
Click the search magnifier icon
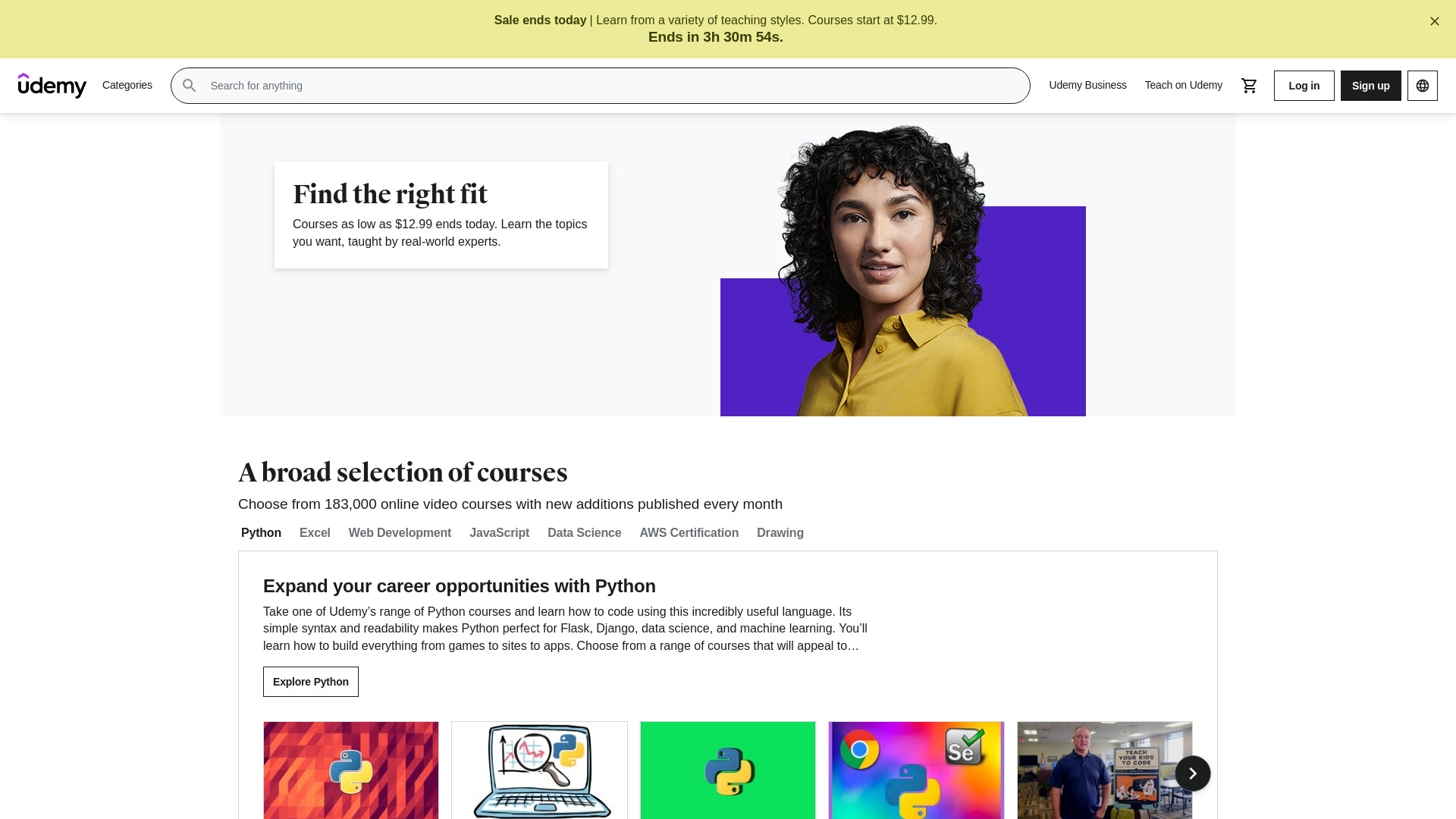tap(190, 86)
